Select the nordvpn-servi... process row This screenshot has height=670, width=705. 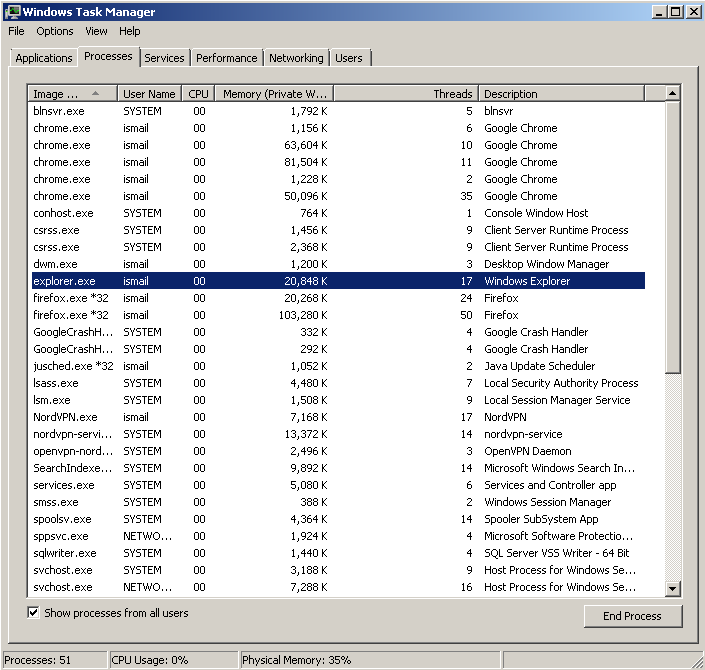coord(338,434)
